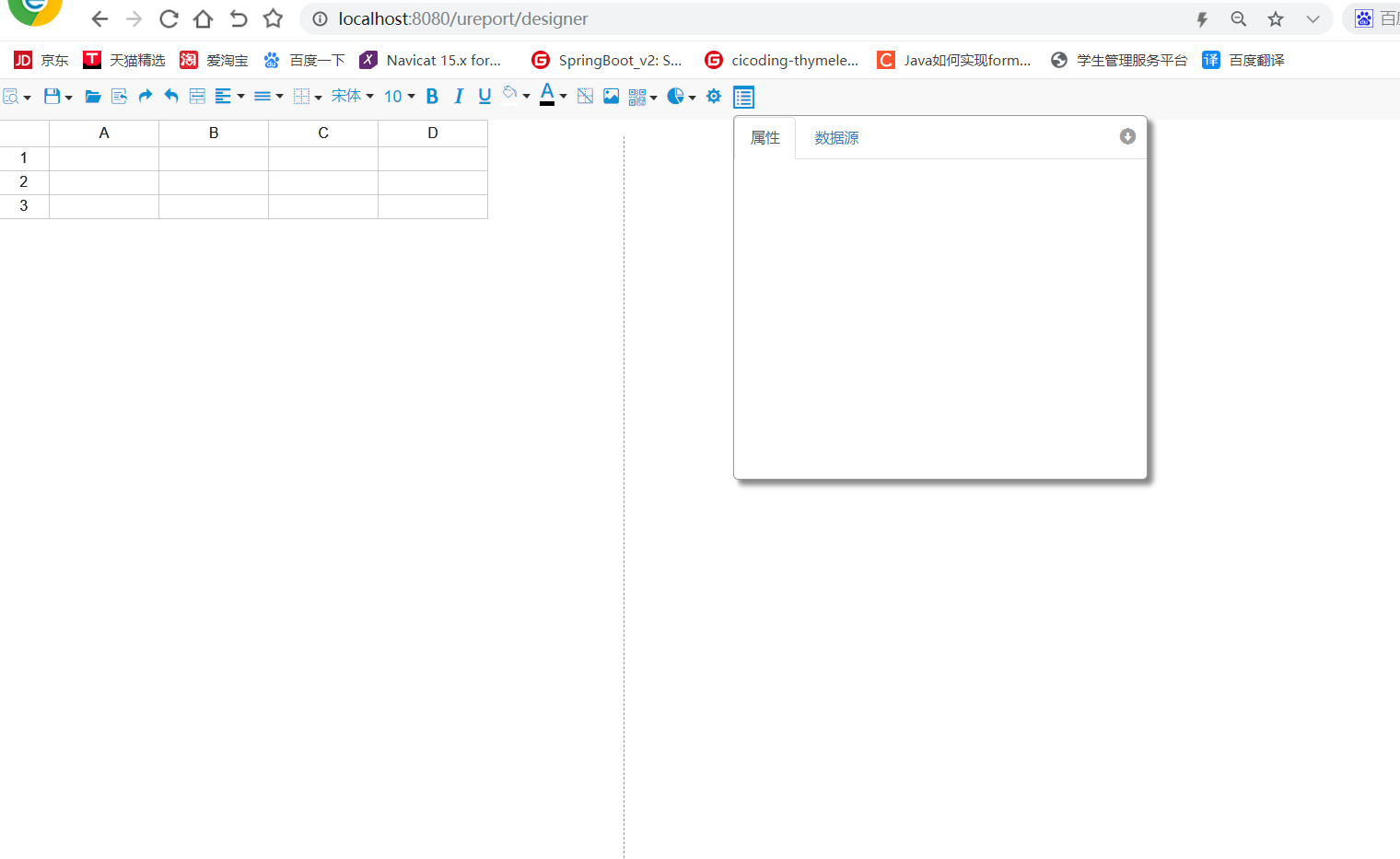Open the 京东 bookmark

tap(41, 60)
